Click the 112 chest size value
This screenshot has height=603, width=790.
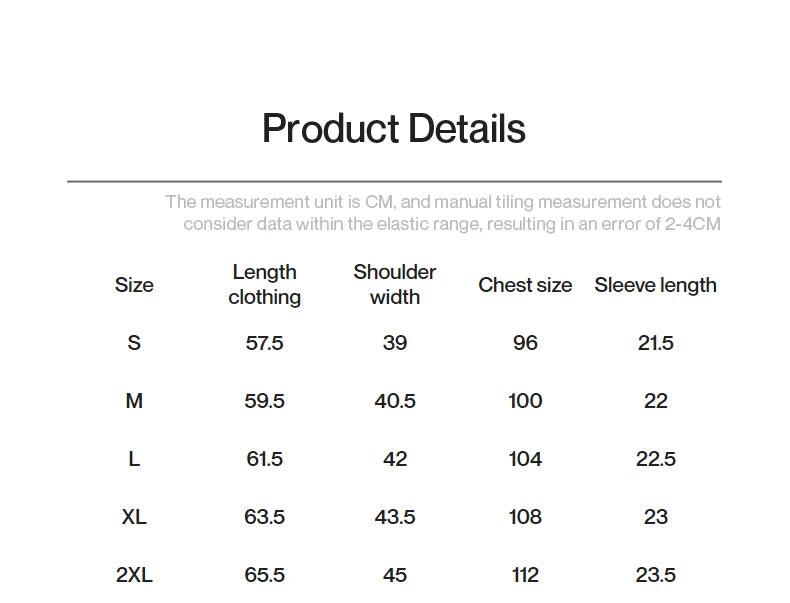click(x=525, y=575)
